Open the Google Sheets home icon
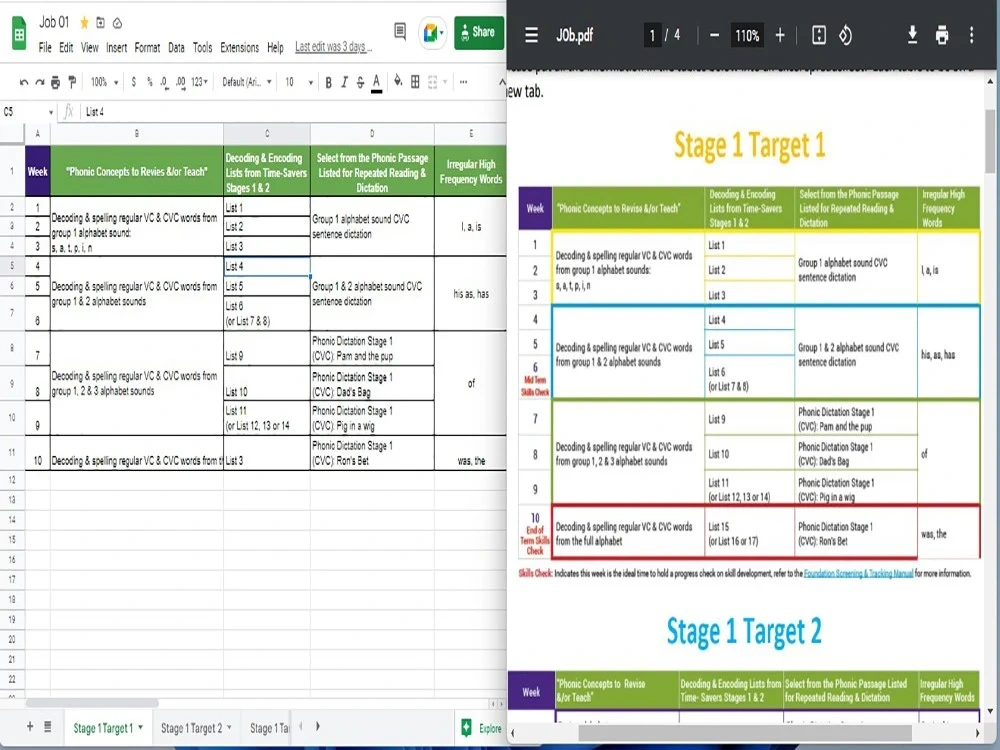Screen dimensions: 1000x750 (x=19, y=33)
